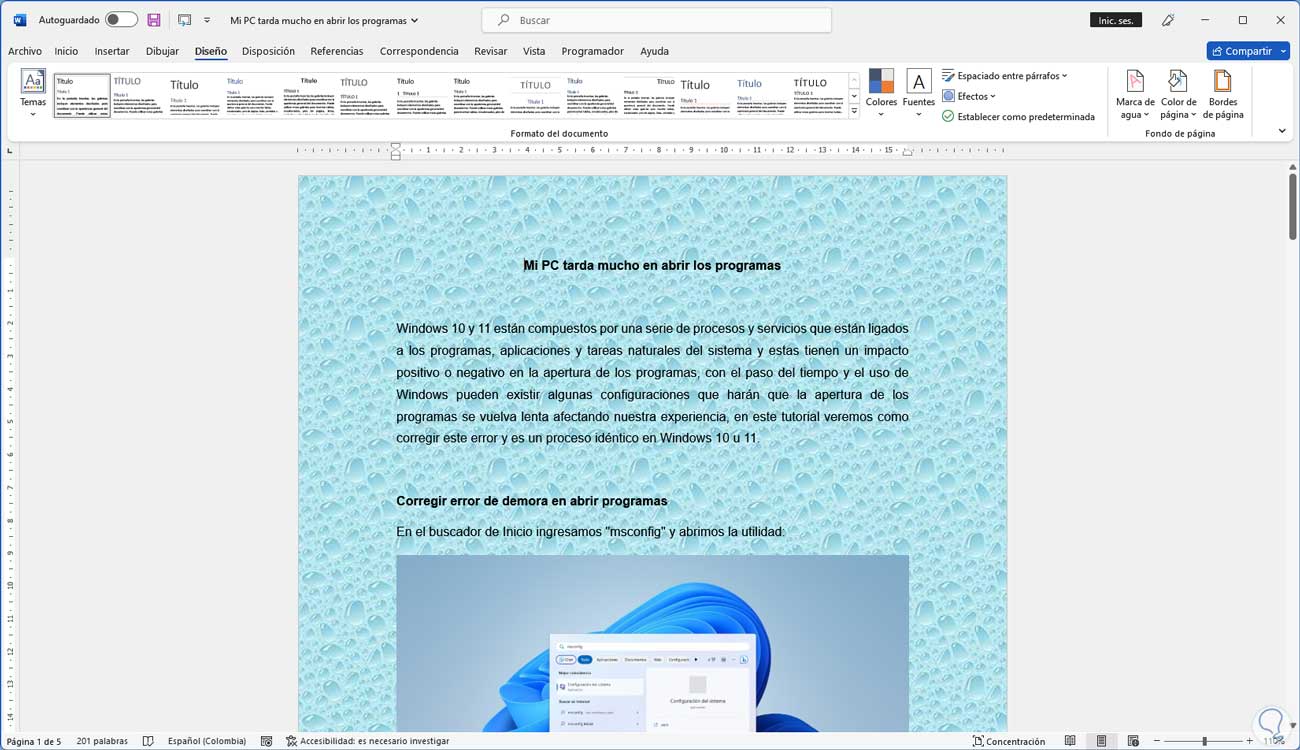Click the zoom slider handle
This screenshot has width=1300, height=750.
coord(1204,741)
